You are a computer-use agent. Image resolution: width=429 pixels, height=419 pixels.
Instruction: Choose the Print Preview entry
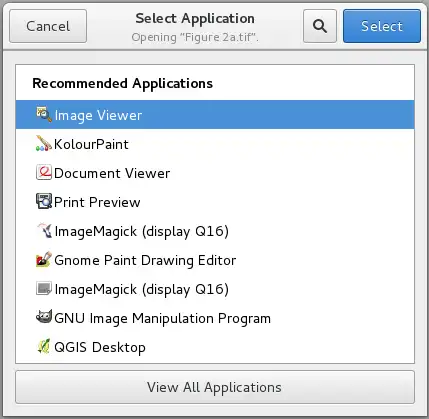tap(215, 202)
